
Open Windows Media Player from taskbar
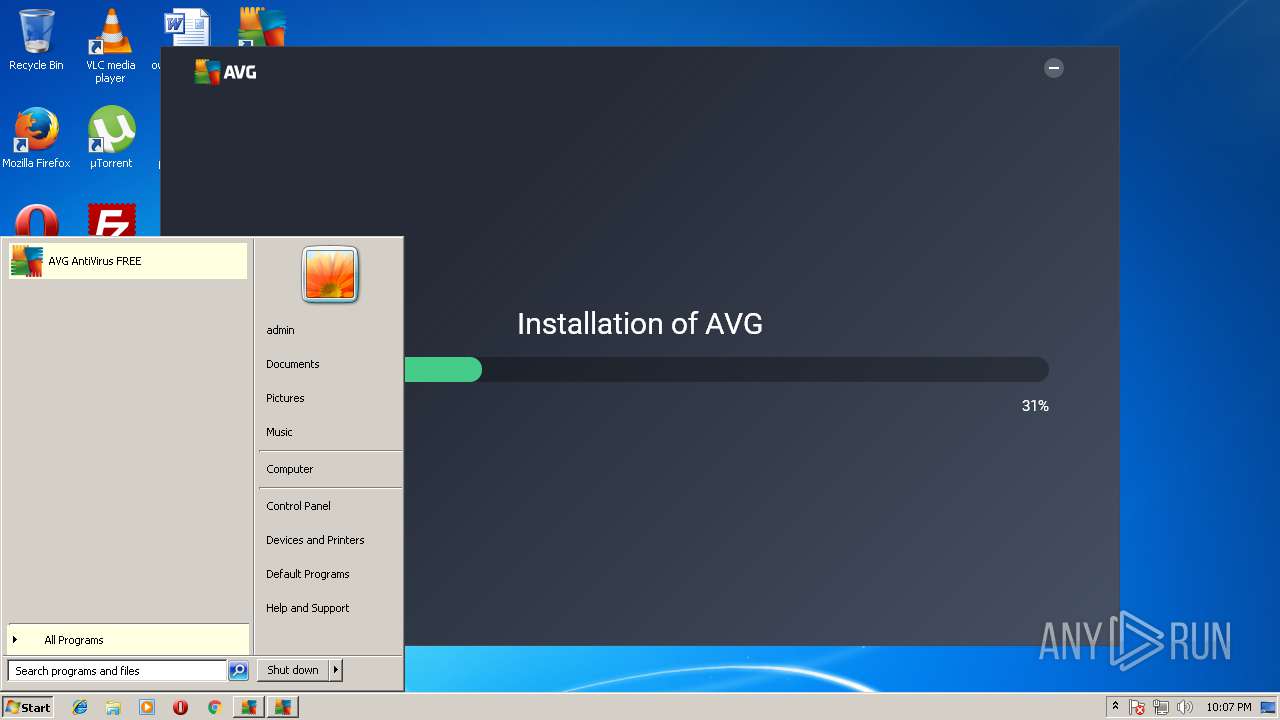click(x=147, y=707)
